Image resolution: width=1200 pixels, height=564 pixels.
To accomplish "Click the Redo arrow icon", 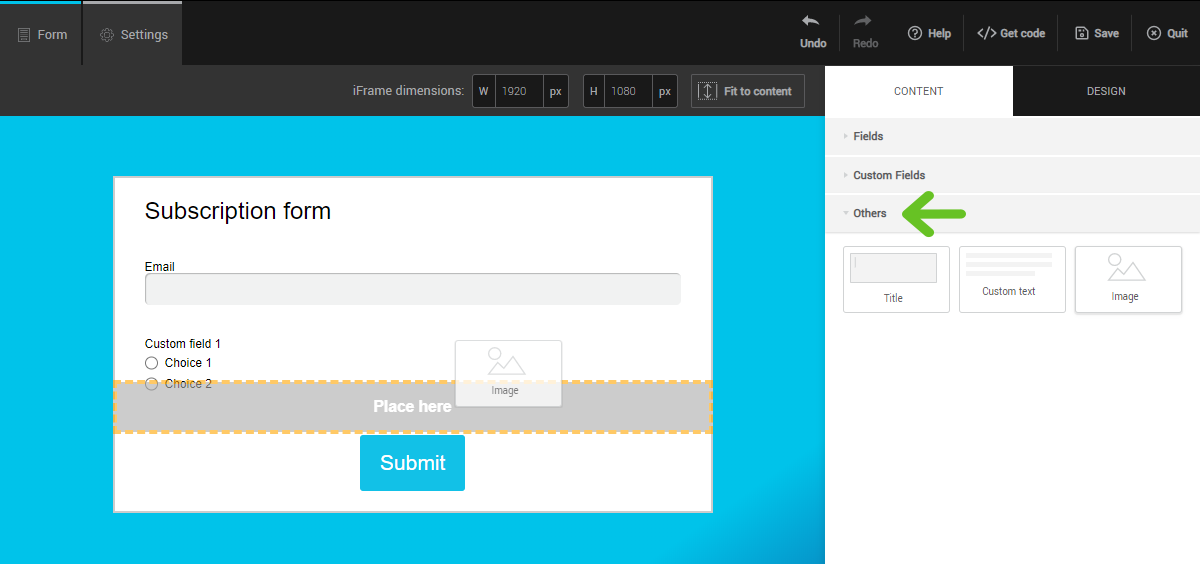I will pyautogui.click(x=865, y=22).
